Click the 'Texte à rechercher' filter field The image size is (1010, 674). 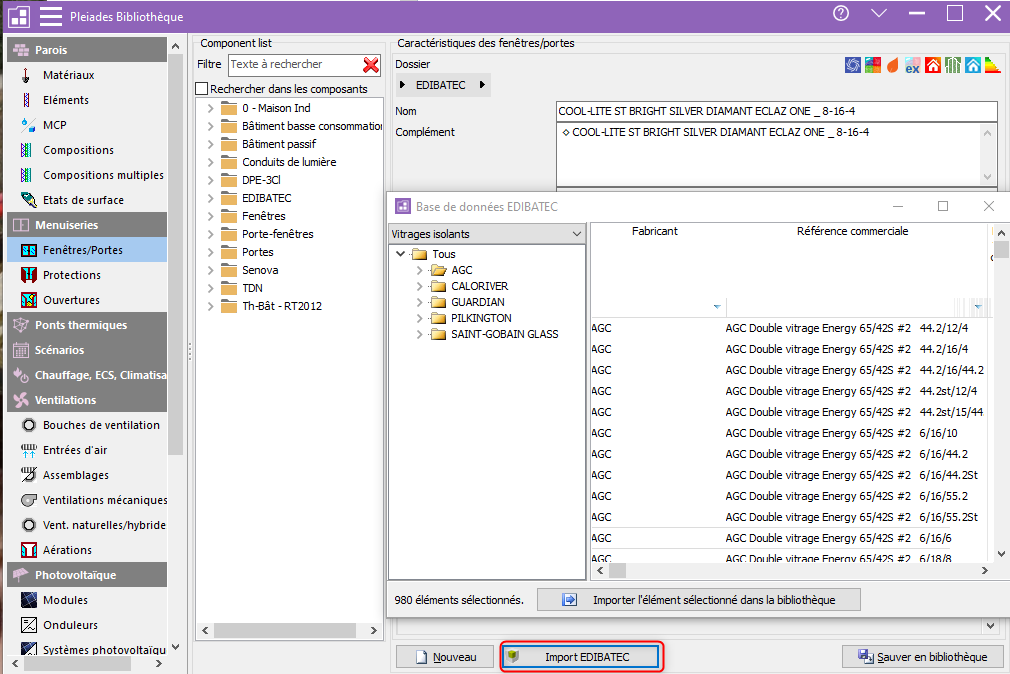click(x=290, y=65)
